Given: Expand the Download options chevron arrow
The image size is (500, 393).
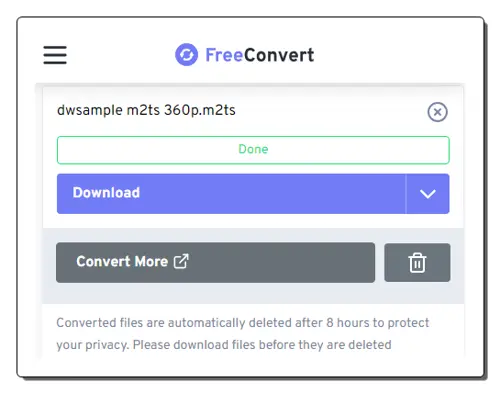Looking at the screenshot, I should point(428,194).
